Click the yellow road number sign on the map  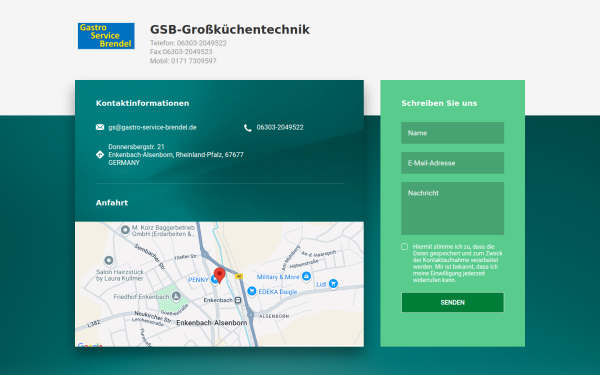(239, 276)
